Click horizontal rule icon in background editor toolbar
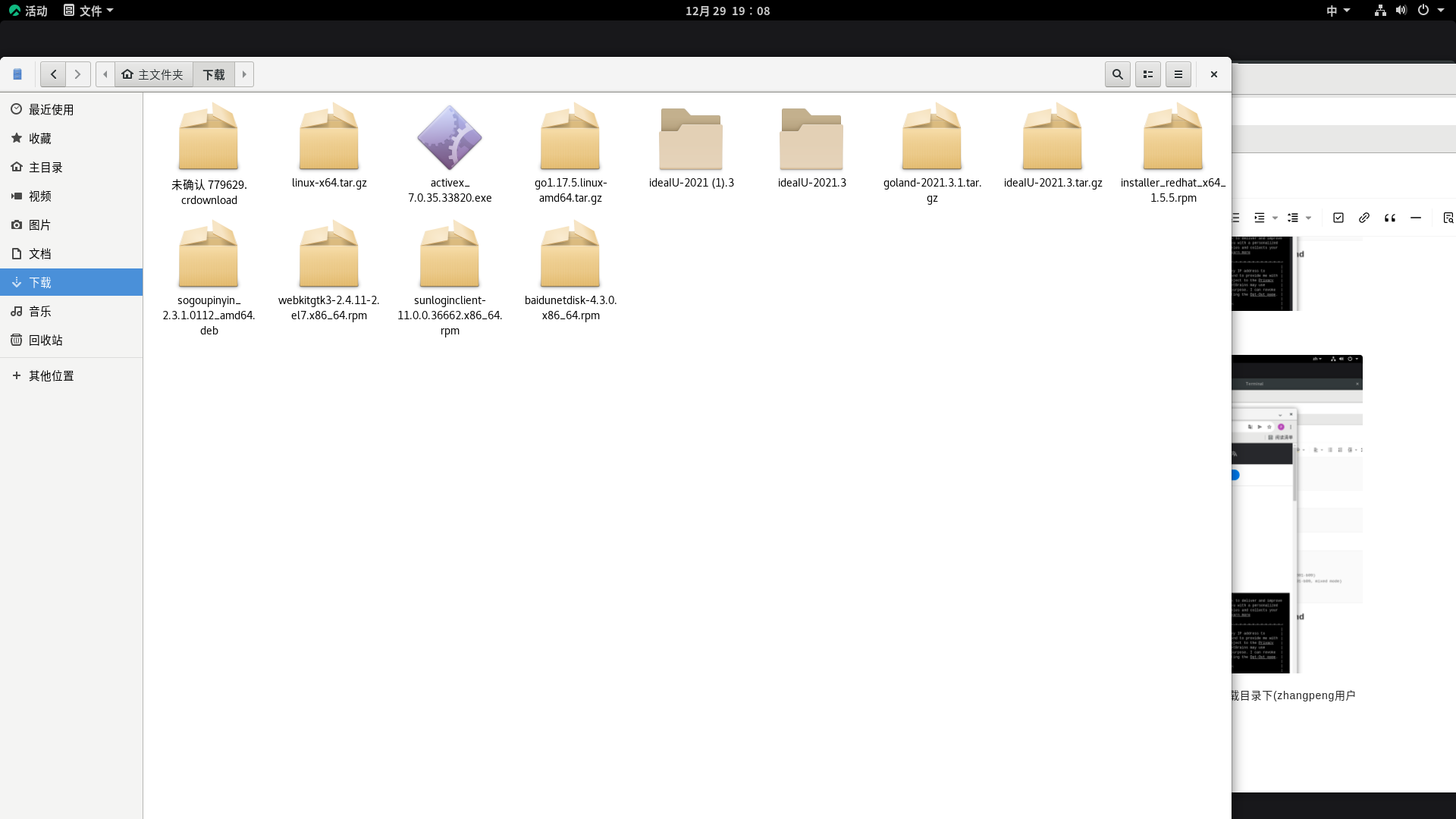This screenshot has height=819, width=1456. (1416, 218)
